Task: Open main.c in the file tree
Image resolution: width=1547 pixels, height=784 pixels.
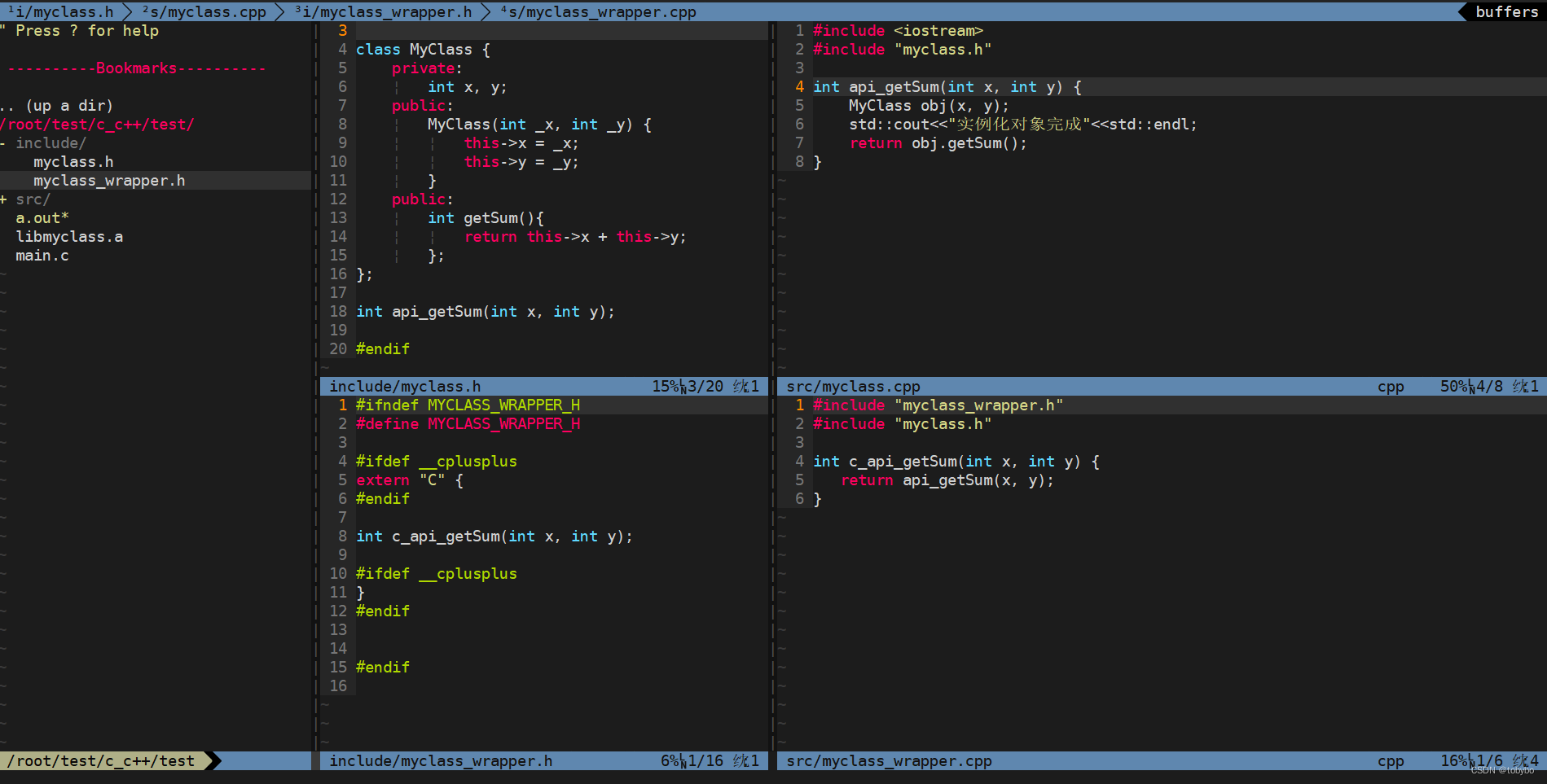Action: click(x=42, y=256)
